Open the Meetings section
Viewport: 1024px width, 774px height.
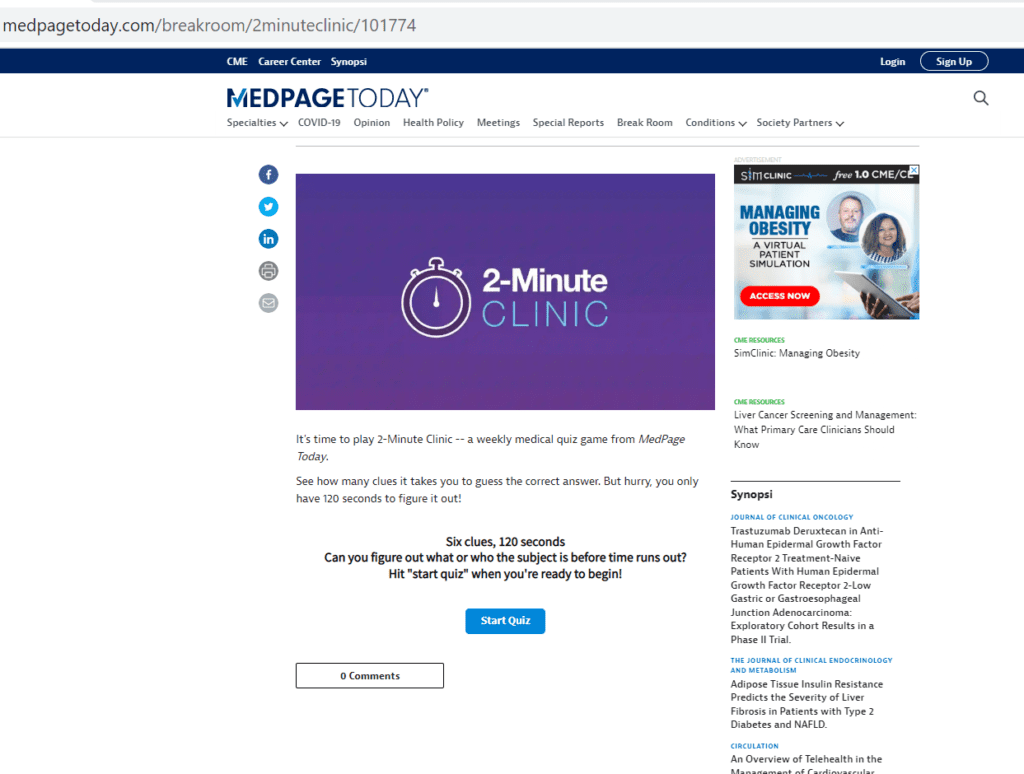(x=498, y=123)
